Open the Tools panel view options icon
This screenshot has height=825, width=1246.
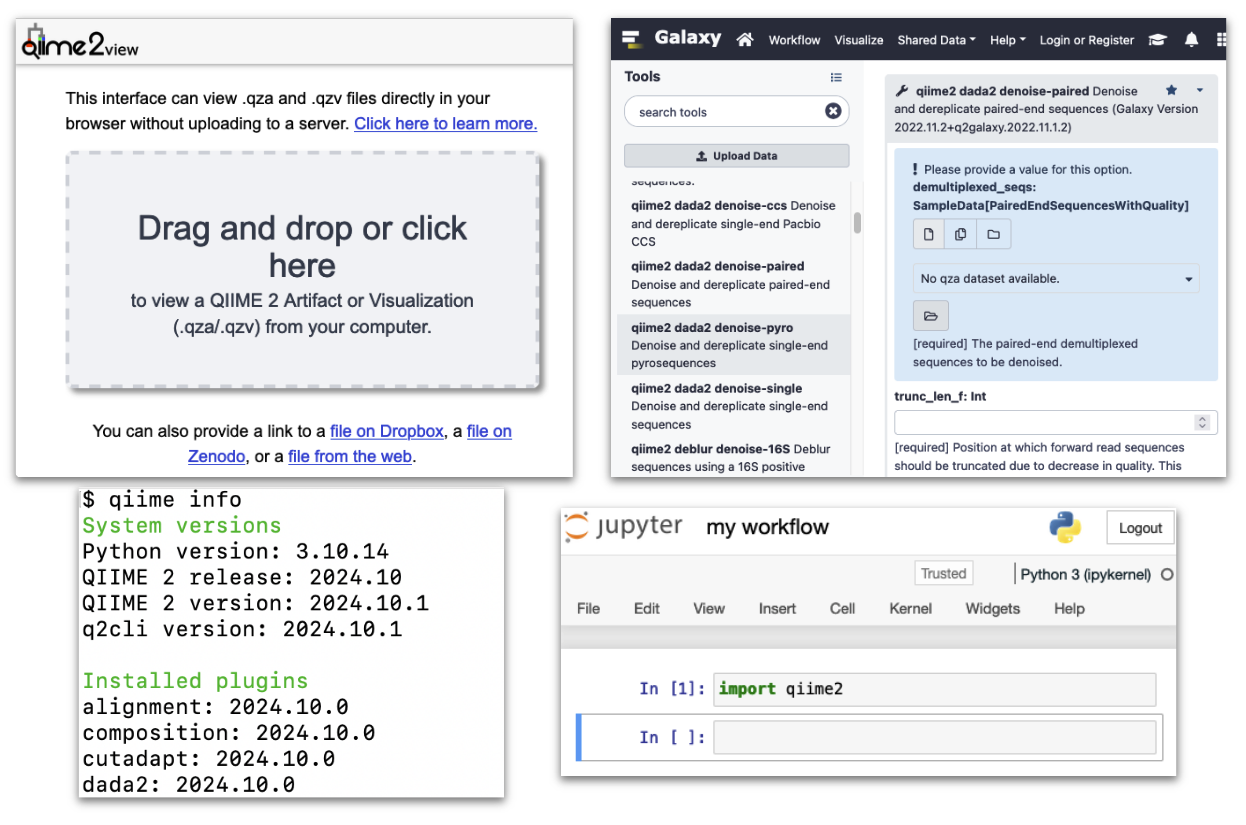tap(836, 77)
